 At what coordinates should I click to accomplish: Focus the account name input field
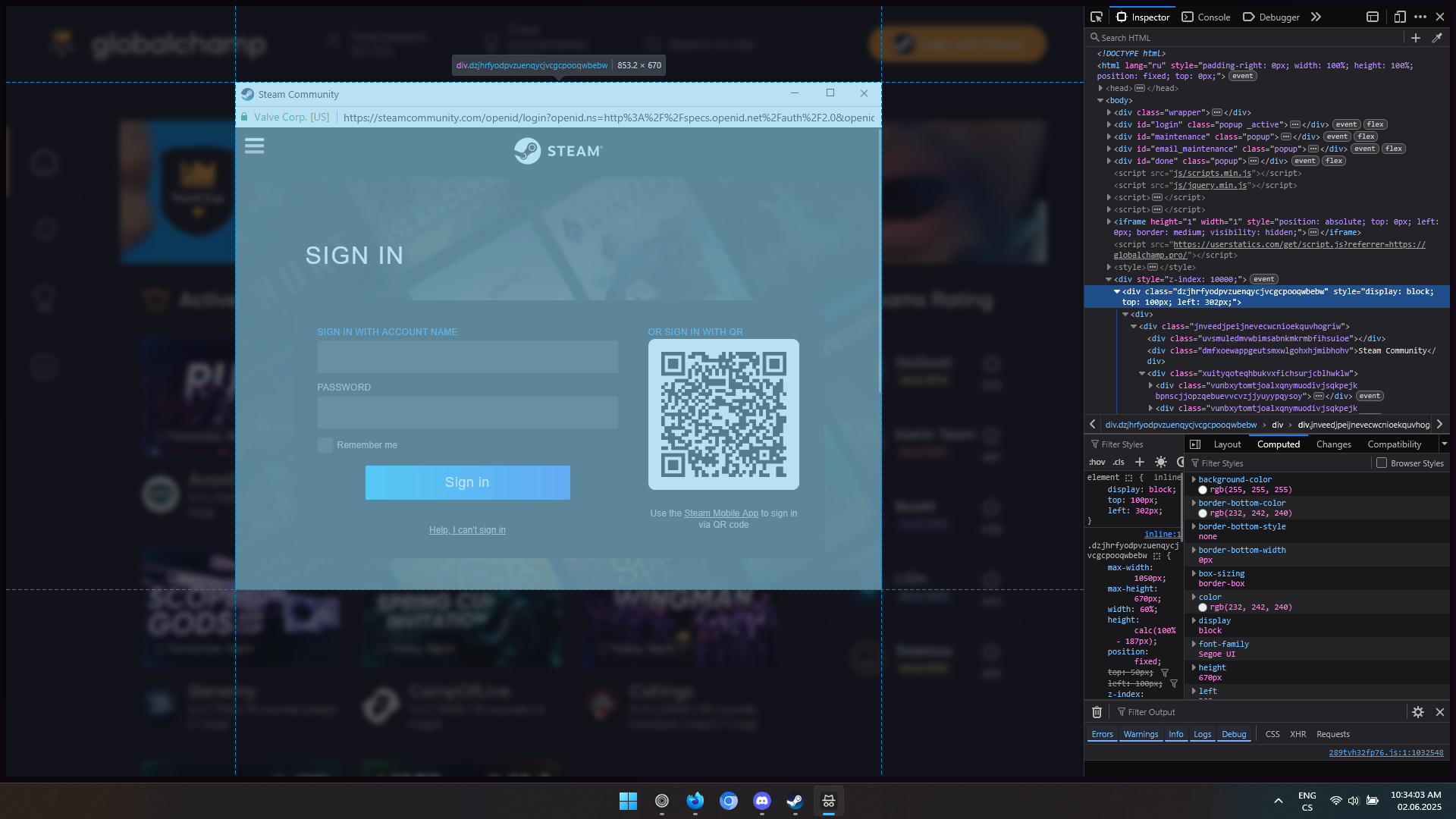tap(467, 356)
